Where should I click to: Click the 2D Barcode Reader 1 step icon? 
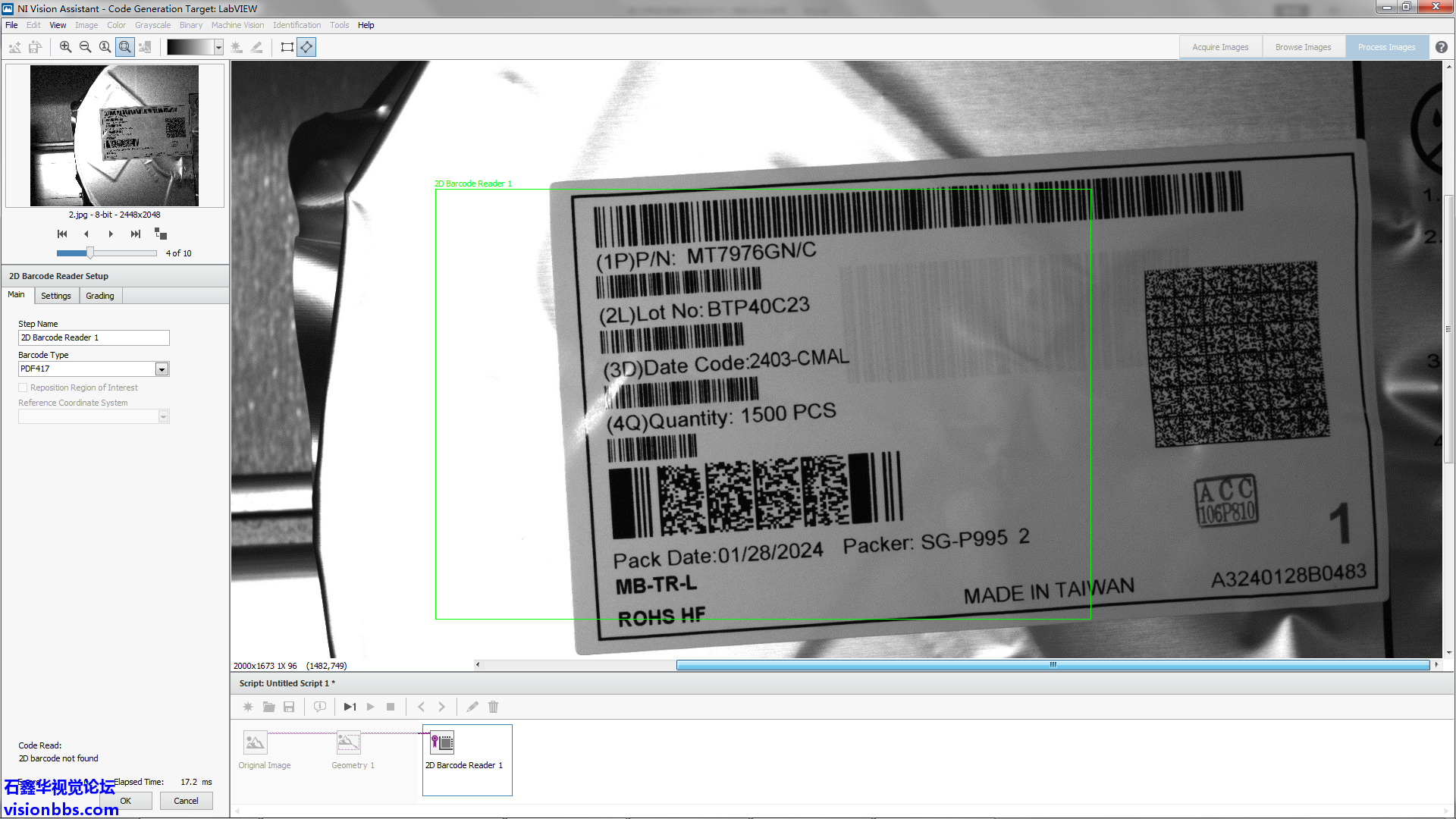coord(442,742)
